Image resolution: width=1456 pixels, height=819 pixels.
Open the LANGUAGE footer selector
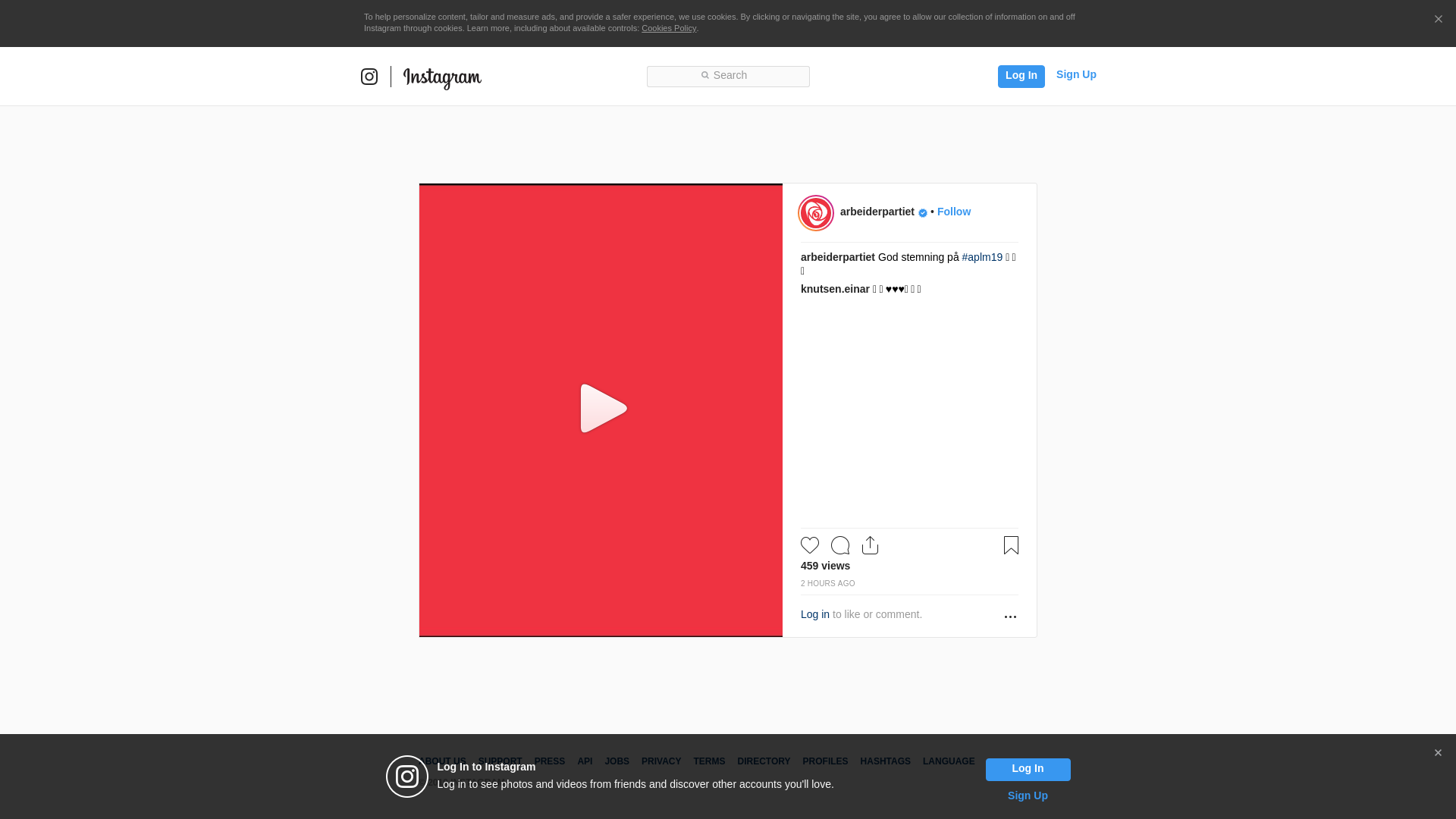point(948,761)
